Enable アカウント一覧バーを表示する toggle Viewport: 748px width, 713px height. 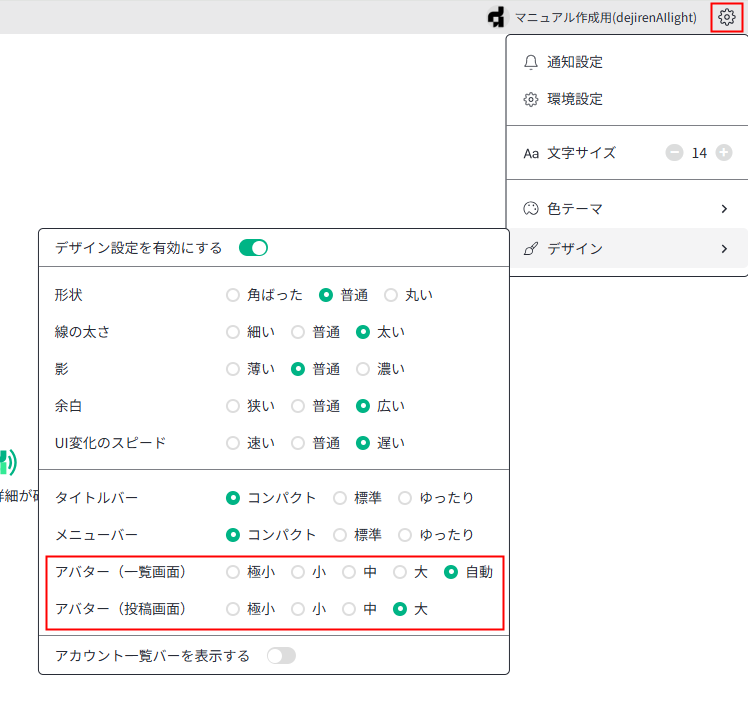281,656
